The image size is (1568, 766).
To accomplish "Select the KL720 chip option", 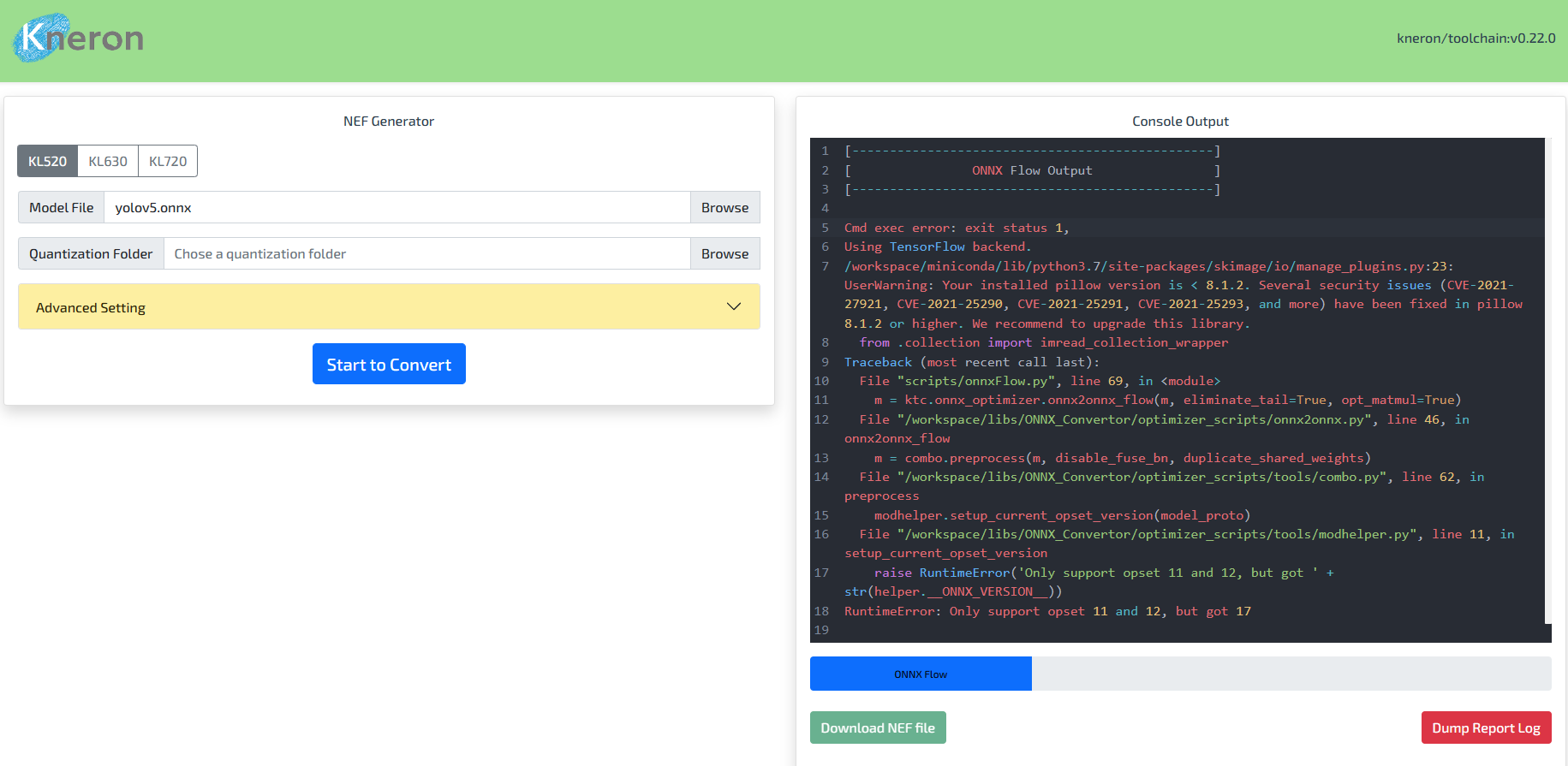I will pyautogui.click(x=168, y=161).
